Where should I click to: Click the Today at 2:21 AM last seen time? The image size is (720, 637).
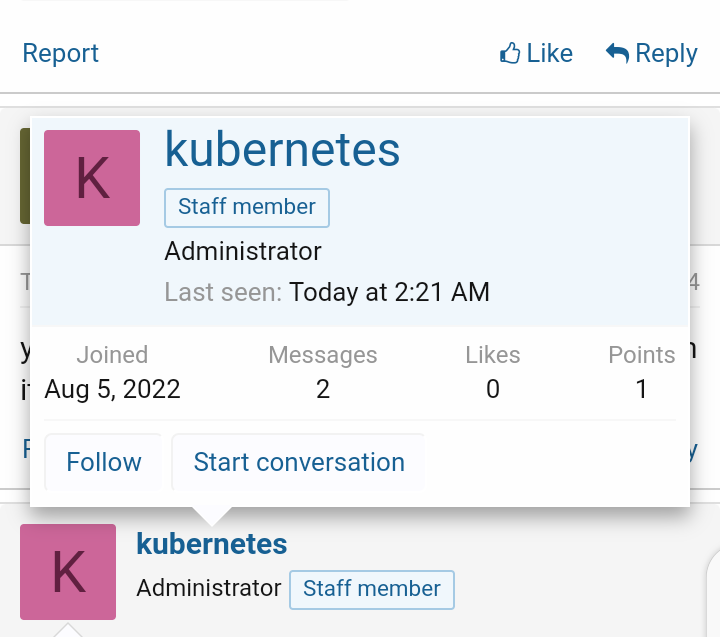(x=390, y=293)
